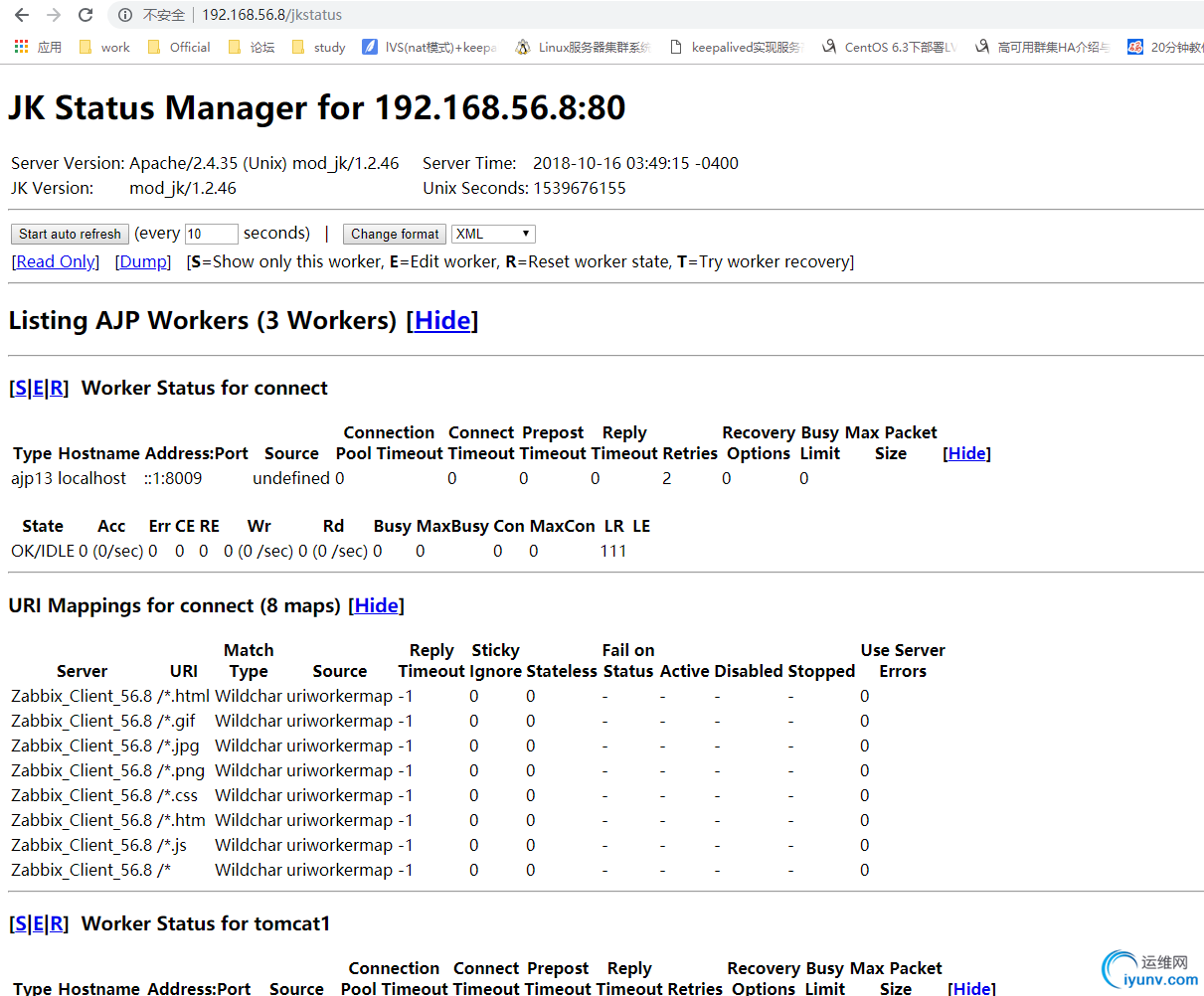
Task: Click E link to edit connect worker
Action: tap(39, 388)
